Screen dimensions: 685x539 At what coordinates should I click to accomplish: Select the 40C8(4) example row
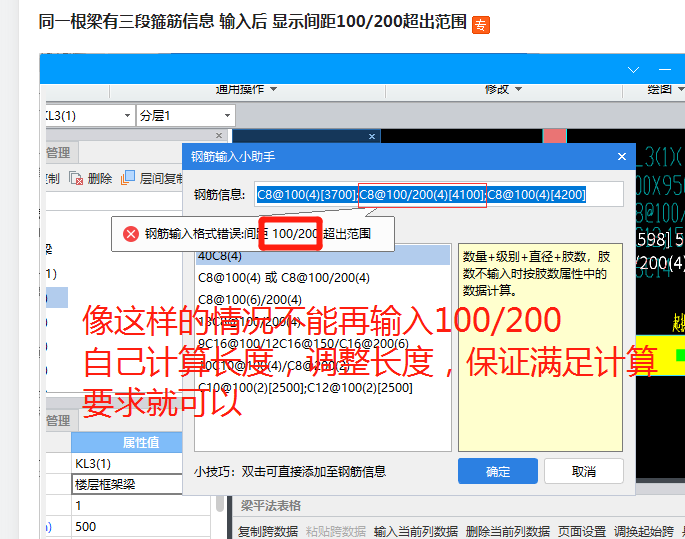(323, 256)
